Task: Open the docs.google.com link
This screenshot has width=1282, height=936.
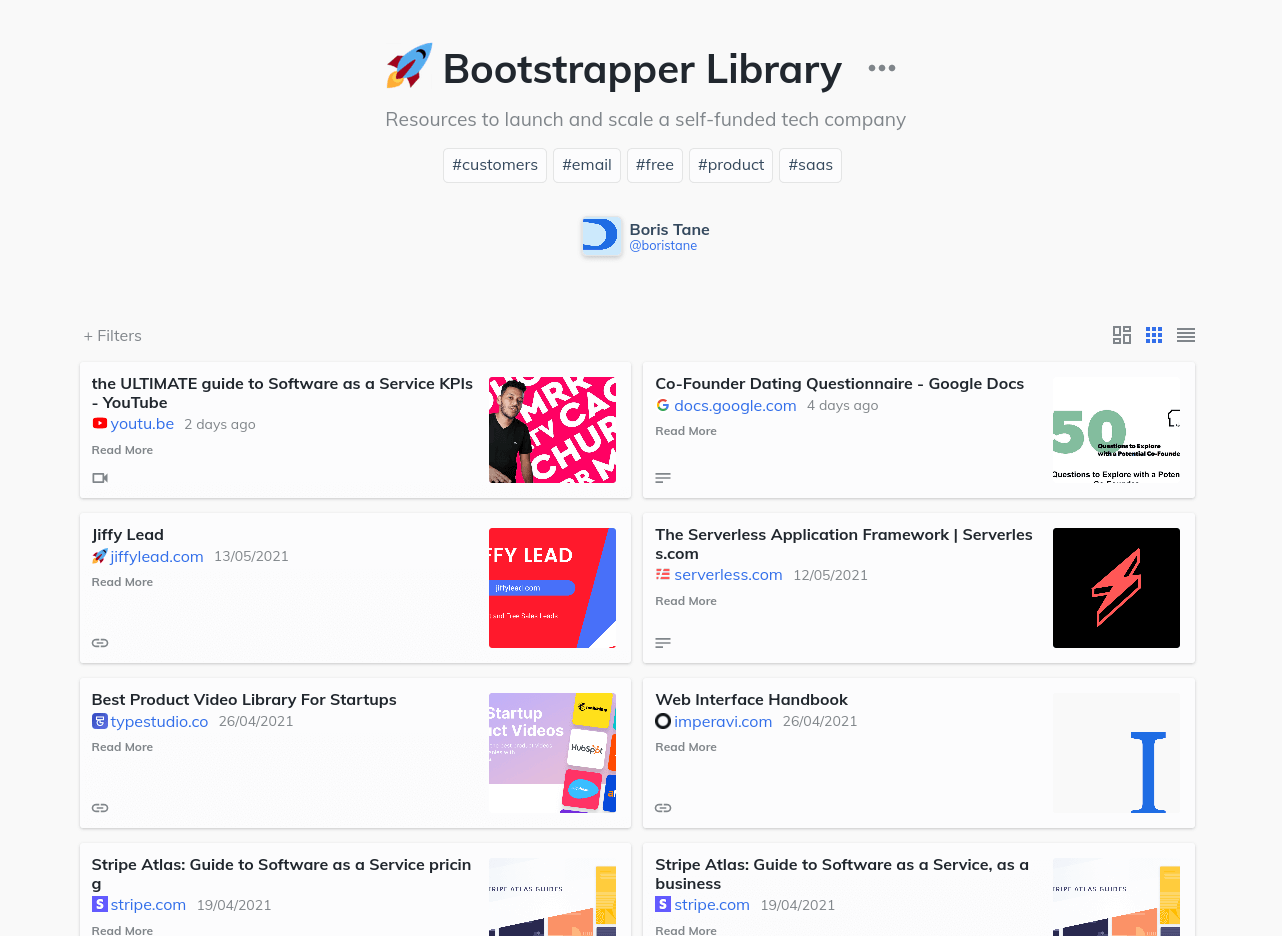Action: 735,405
